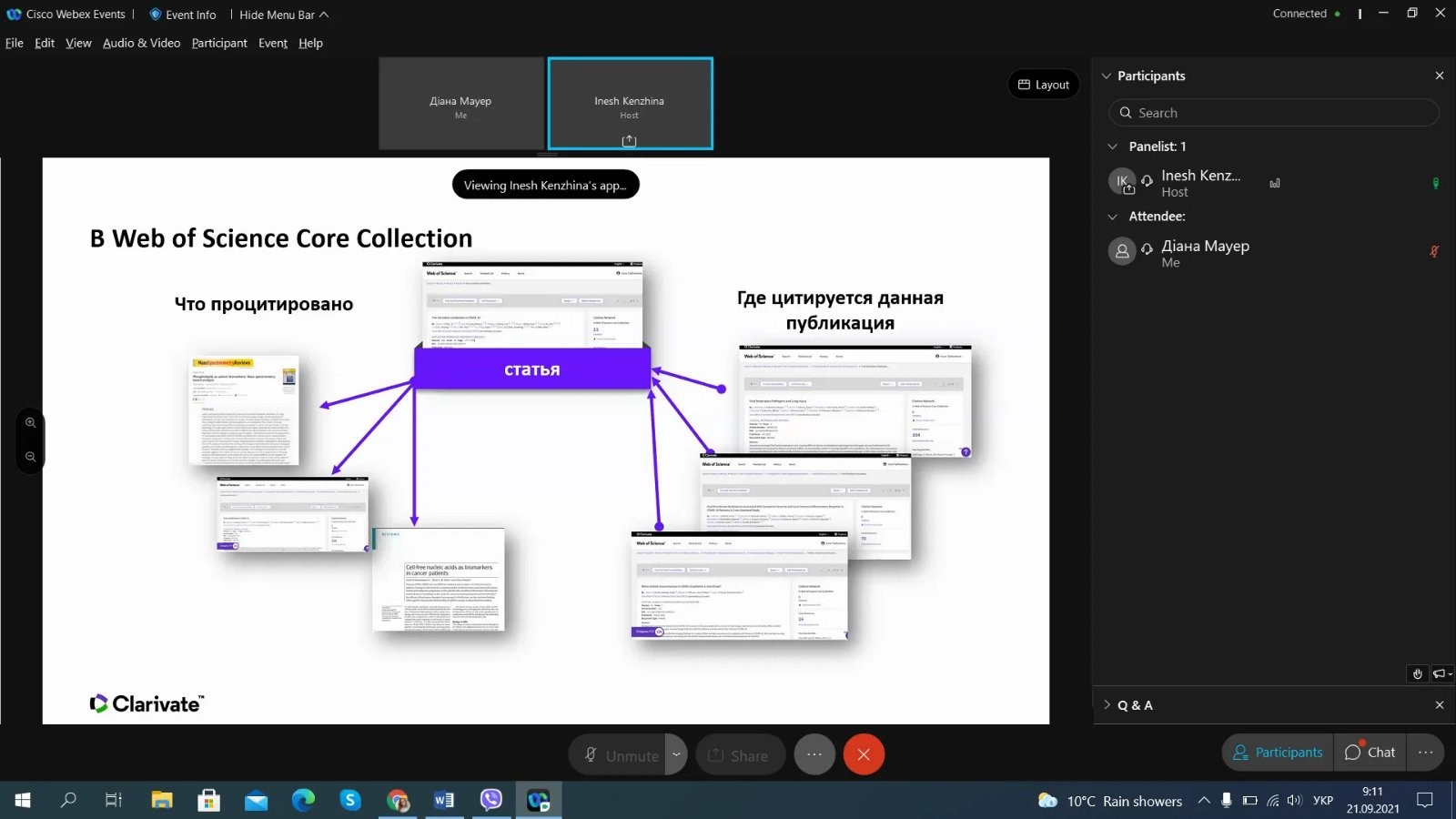Click the Viewing Inesh Kenzhina's app label

click(545, 185)
